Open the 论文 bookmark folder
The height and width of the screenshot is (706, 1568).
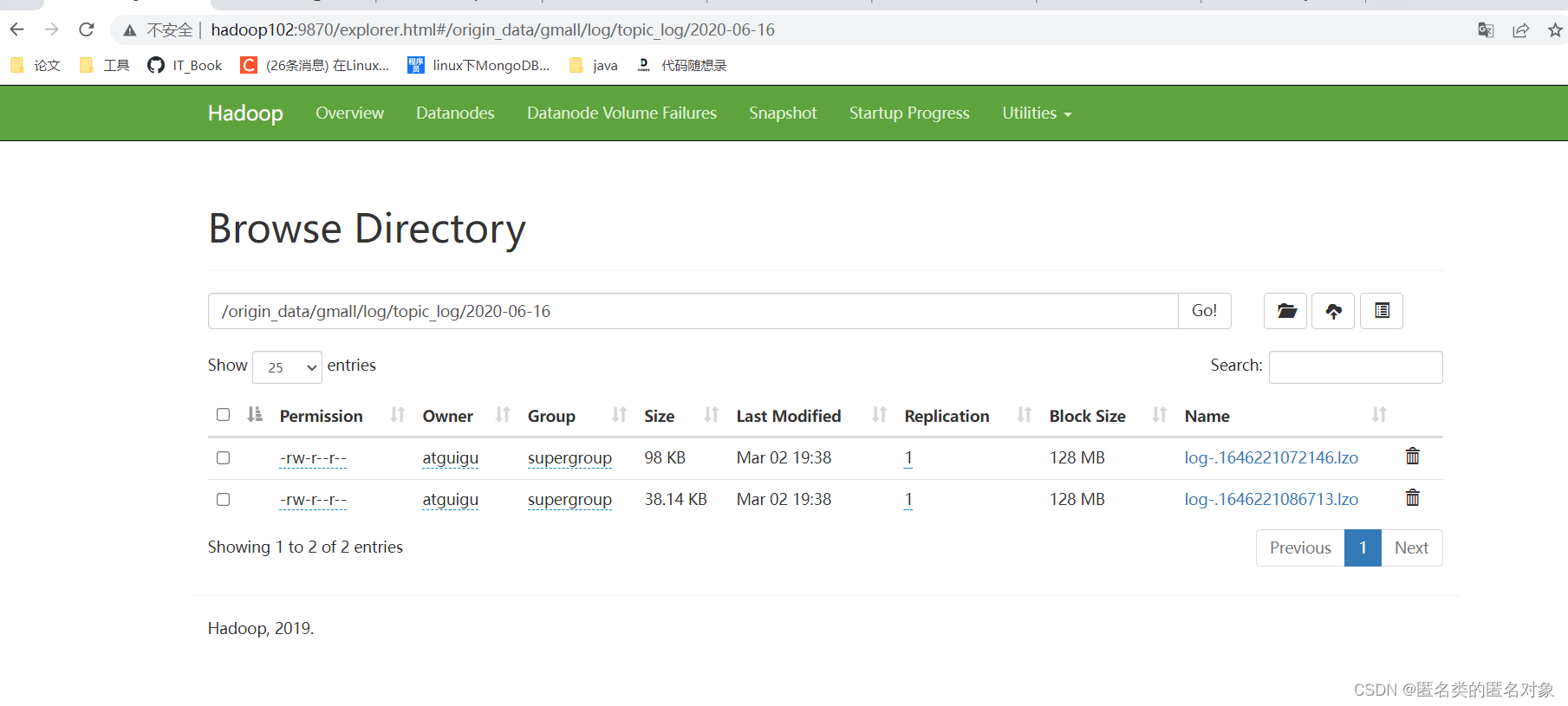pyautogui.click(x=36, y=65)
